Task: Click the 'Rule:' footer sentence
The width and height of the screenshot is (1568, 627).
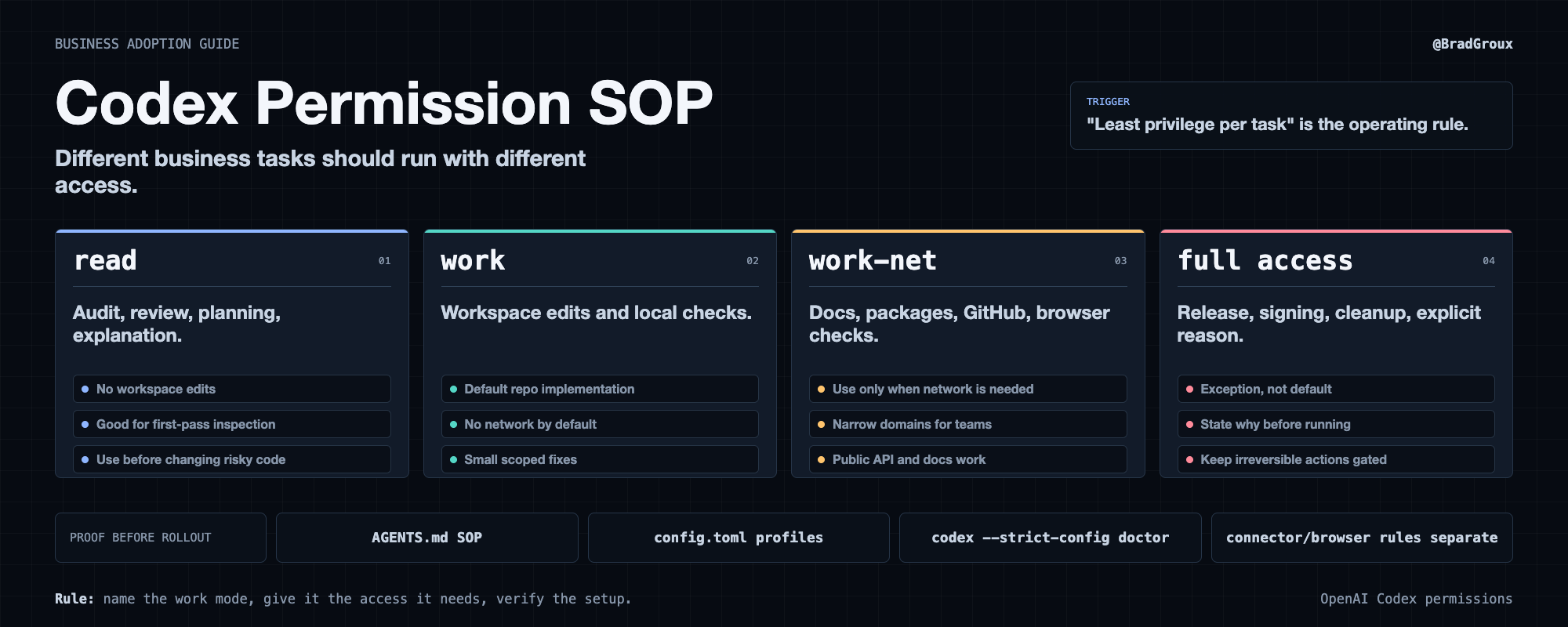Action: (343, 599)
